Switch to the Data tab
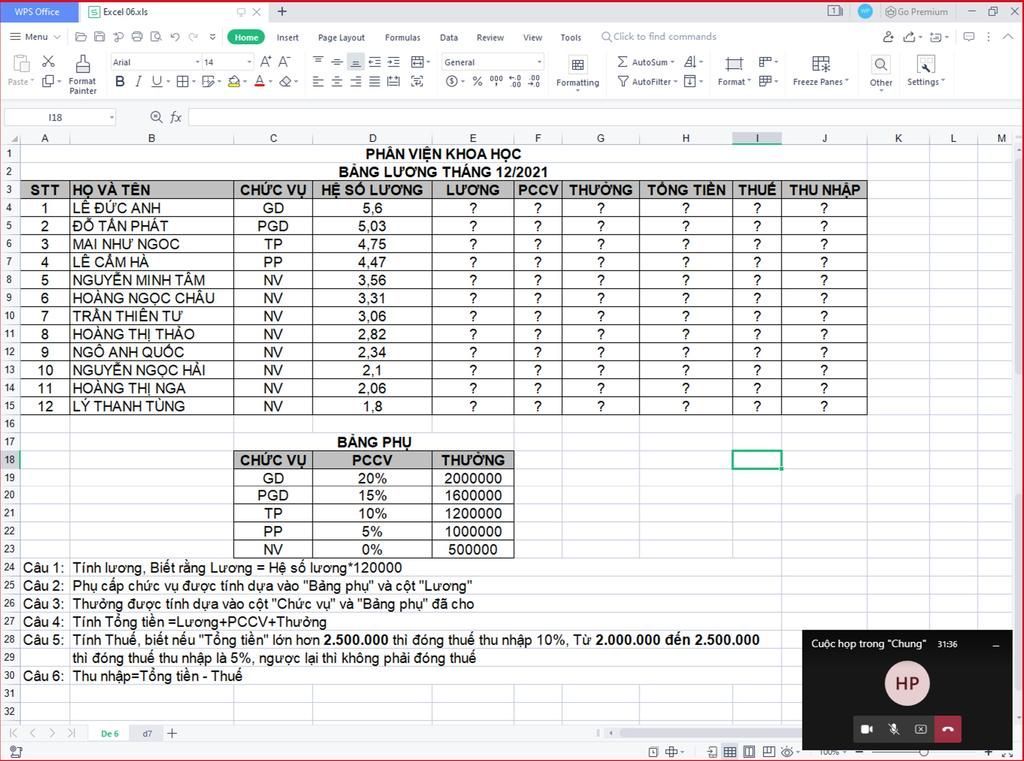The height and width of the screenshot is (761, 1024). click(x=449, y=37)
